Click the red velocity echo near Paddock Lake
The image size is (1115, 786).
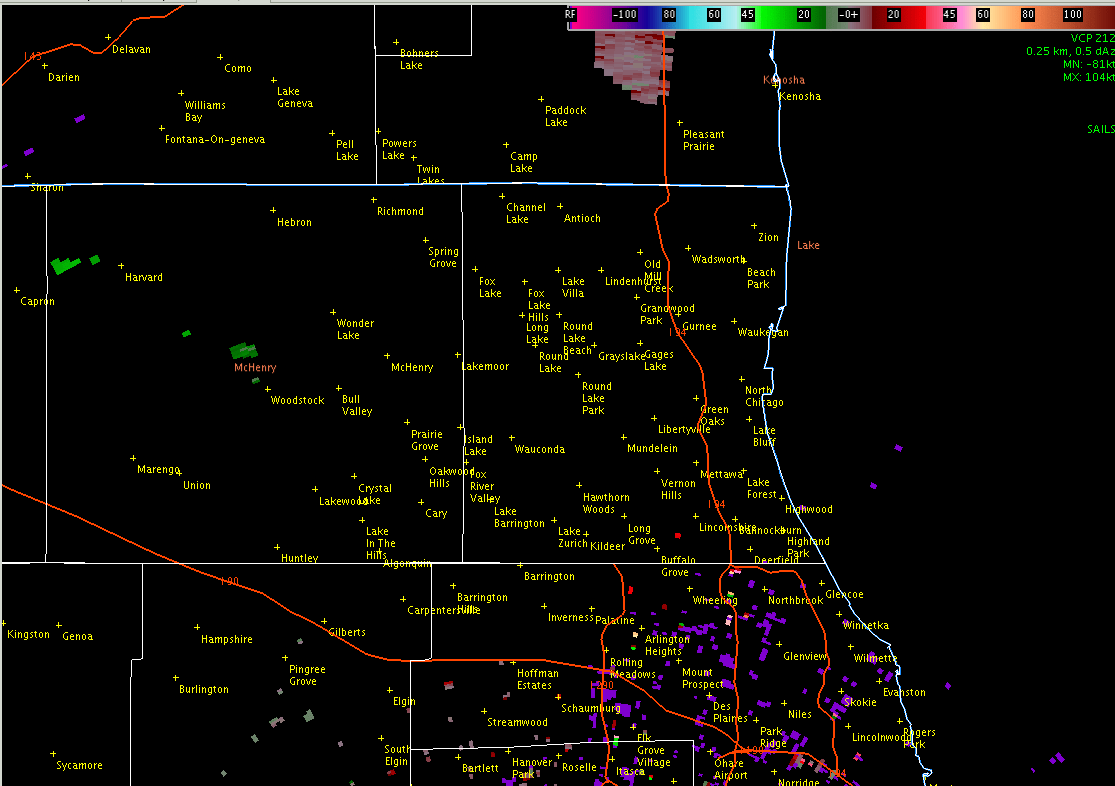click(x=632, y=64)
